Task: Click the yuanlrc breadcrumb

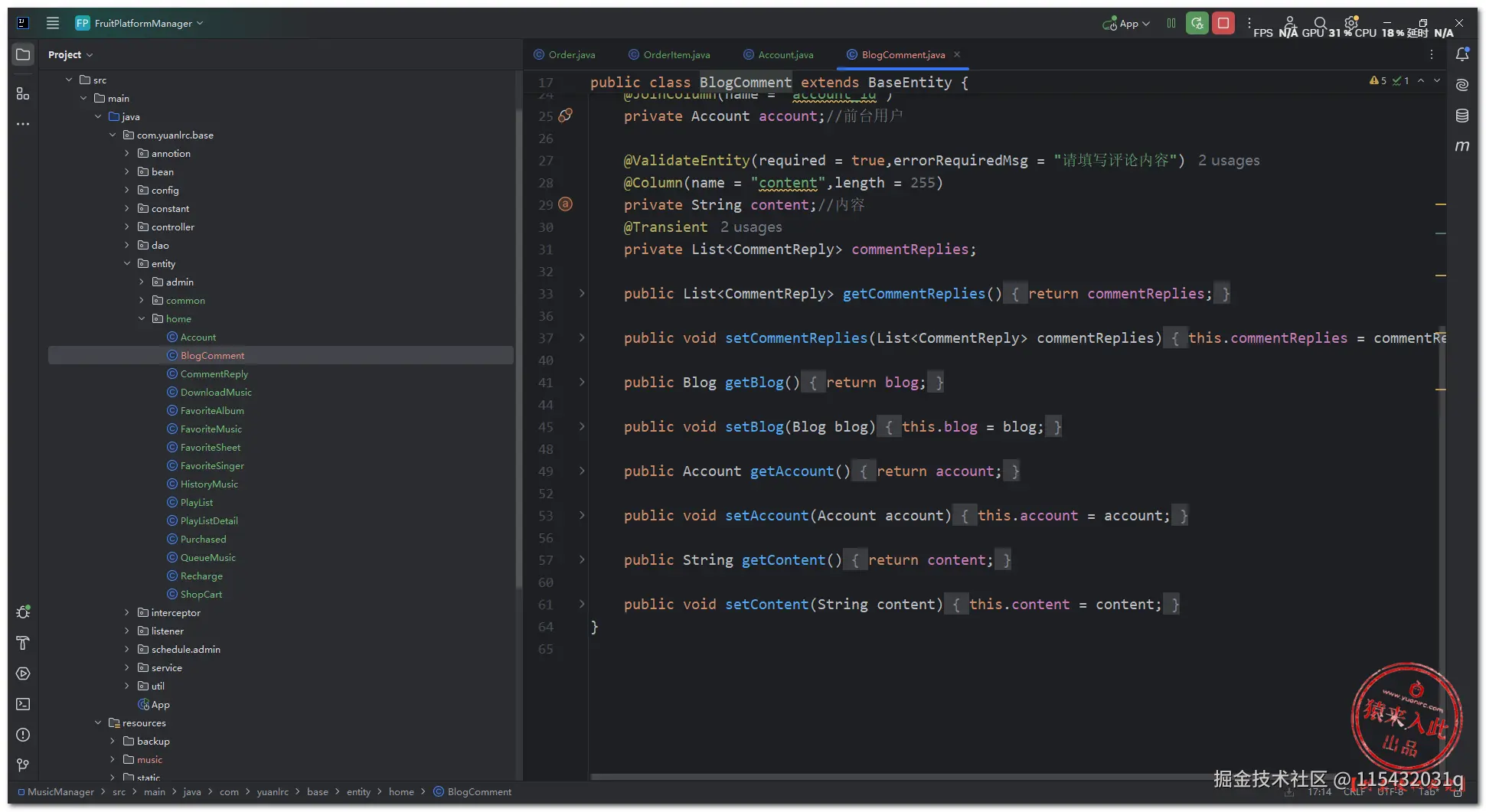Action: [273, 791]
